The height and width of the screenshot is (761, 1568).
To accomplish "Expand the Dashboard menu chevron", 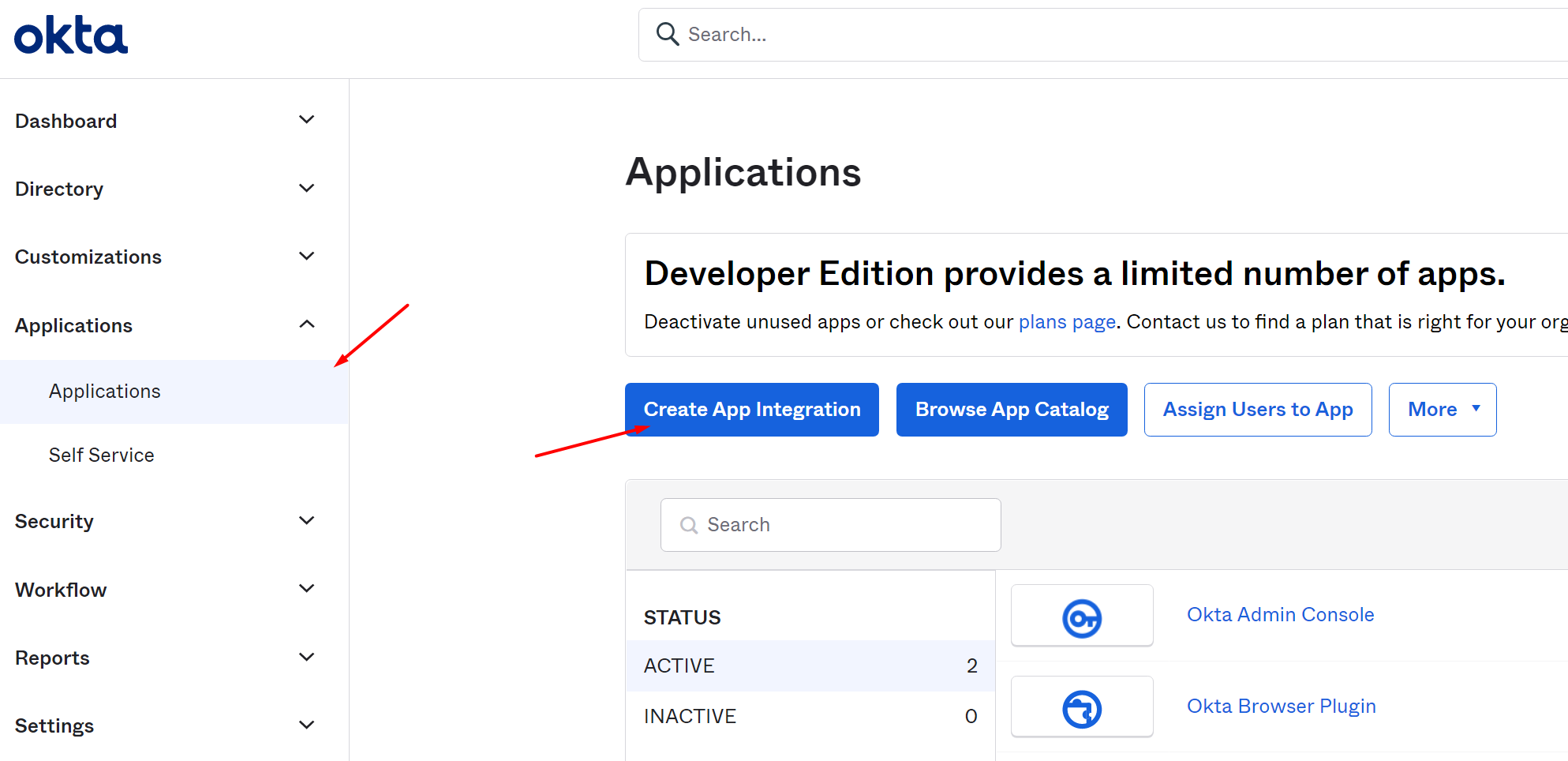I will pyautogui.click(x=307, y=120).
